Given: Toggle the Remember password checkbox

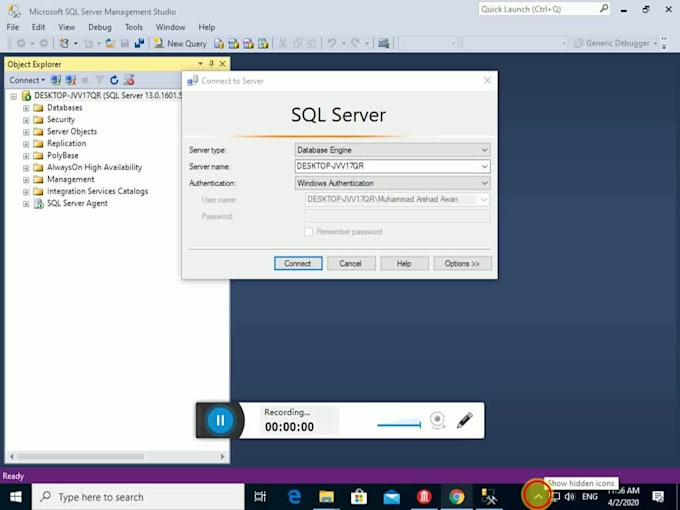Looking at the screenshot, I should point(309,232).
